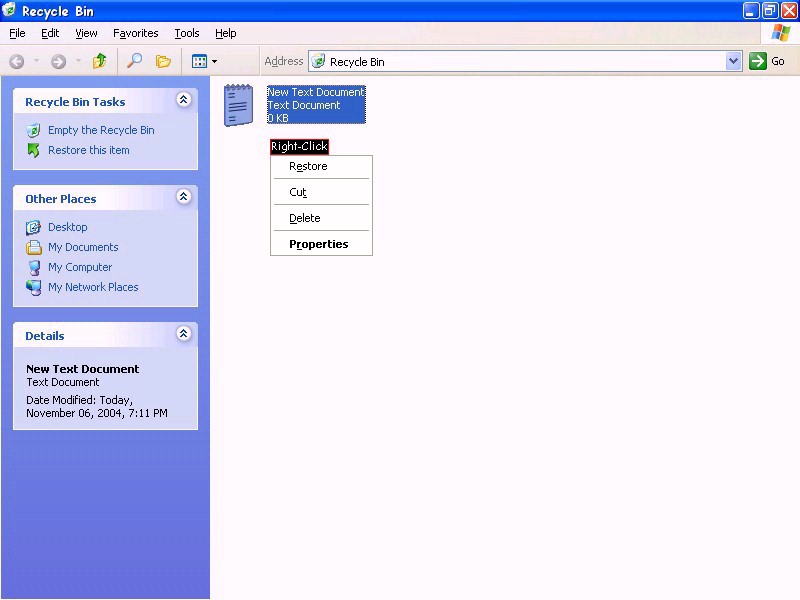
Task: Choose Cut from the context menu
Action: pyautogui.click(x=321, y=192)
